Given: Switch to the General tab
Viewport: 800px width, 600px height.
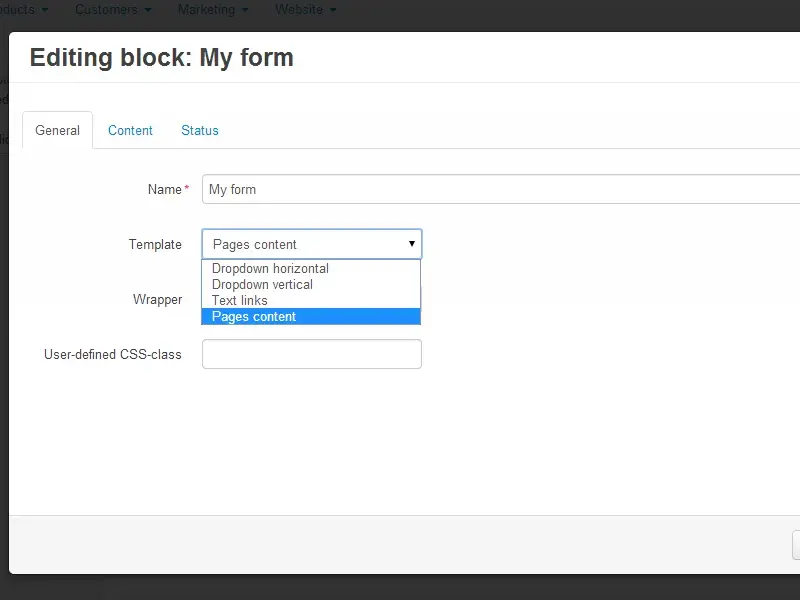Looking at the screenshot, I should pos(57,131).
